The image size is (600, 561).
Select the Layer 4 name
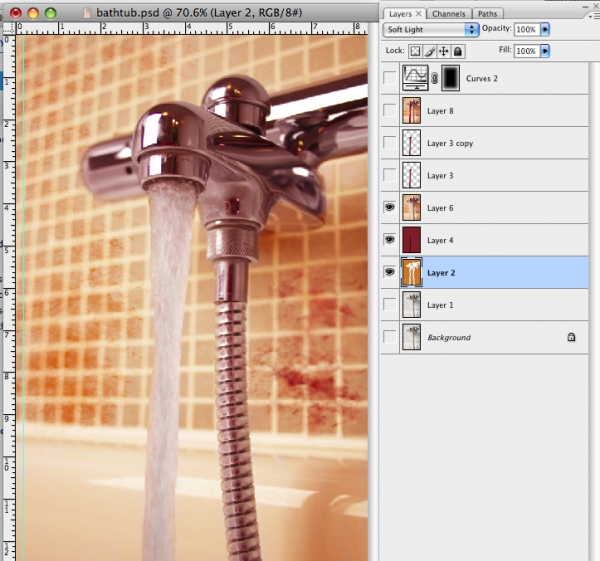[440, 240]
